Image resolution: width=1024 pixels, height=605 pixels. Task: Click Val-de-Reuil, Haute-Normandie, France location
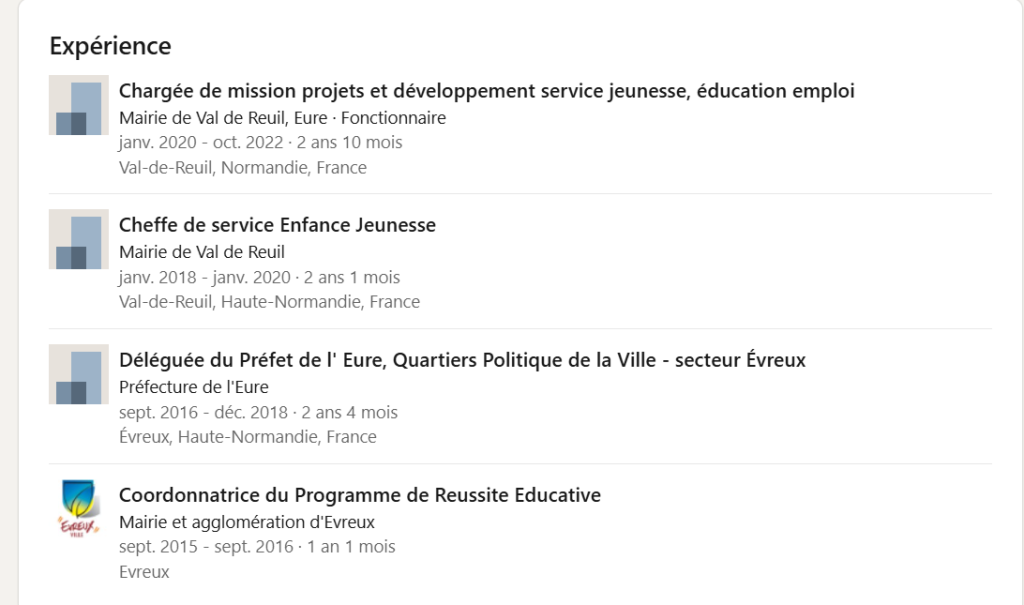click(269, 302)
